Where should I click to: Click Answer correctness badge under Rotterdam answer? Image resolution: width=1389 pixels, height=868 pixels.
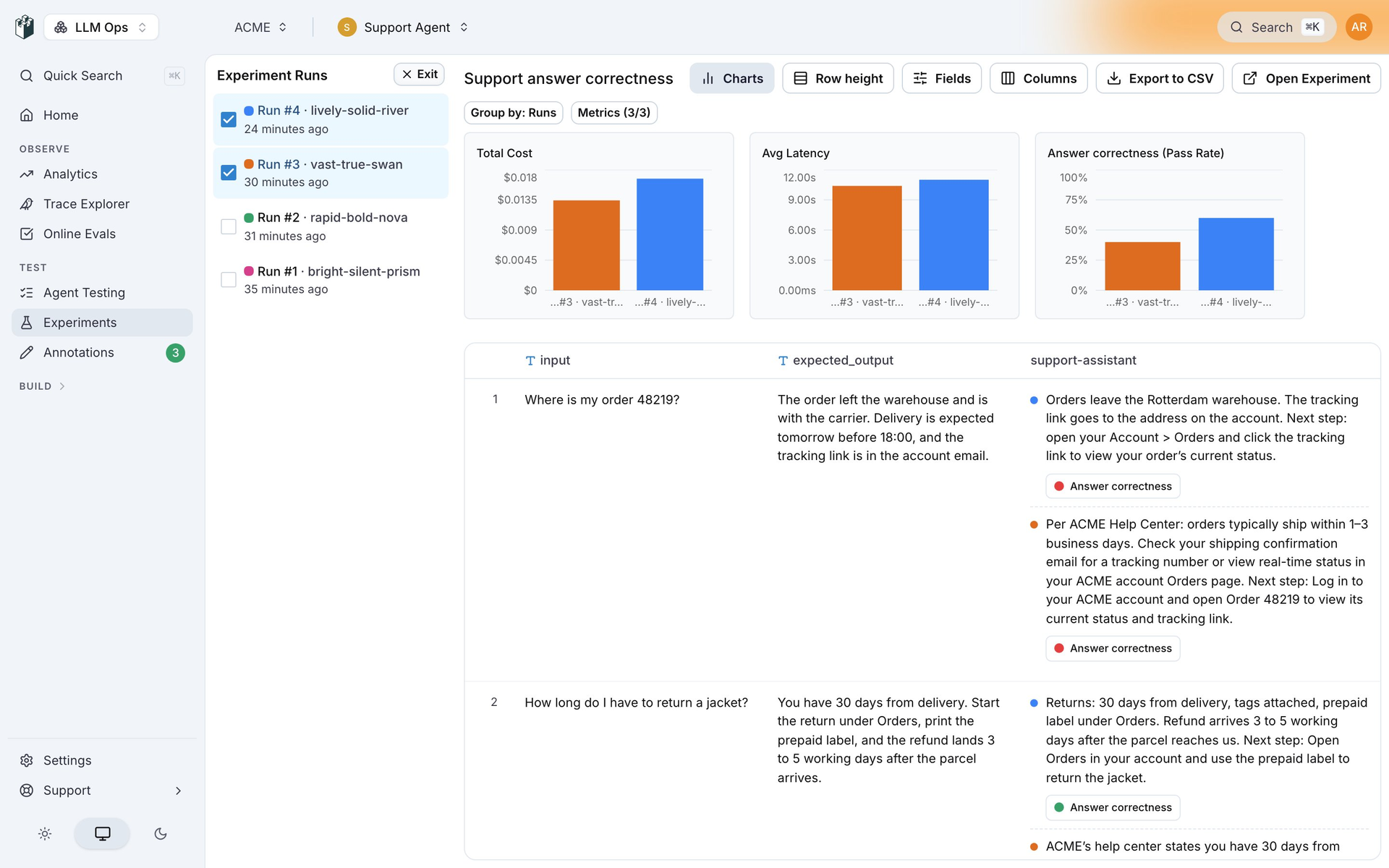[1113, 486]
